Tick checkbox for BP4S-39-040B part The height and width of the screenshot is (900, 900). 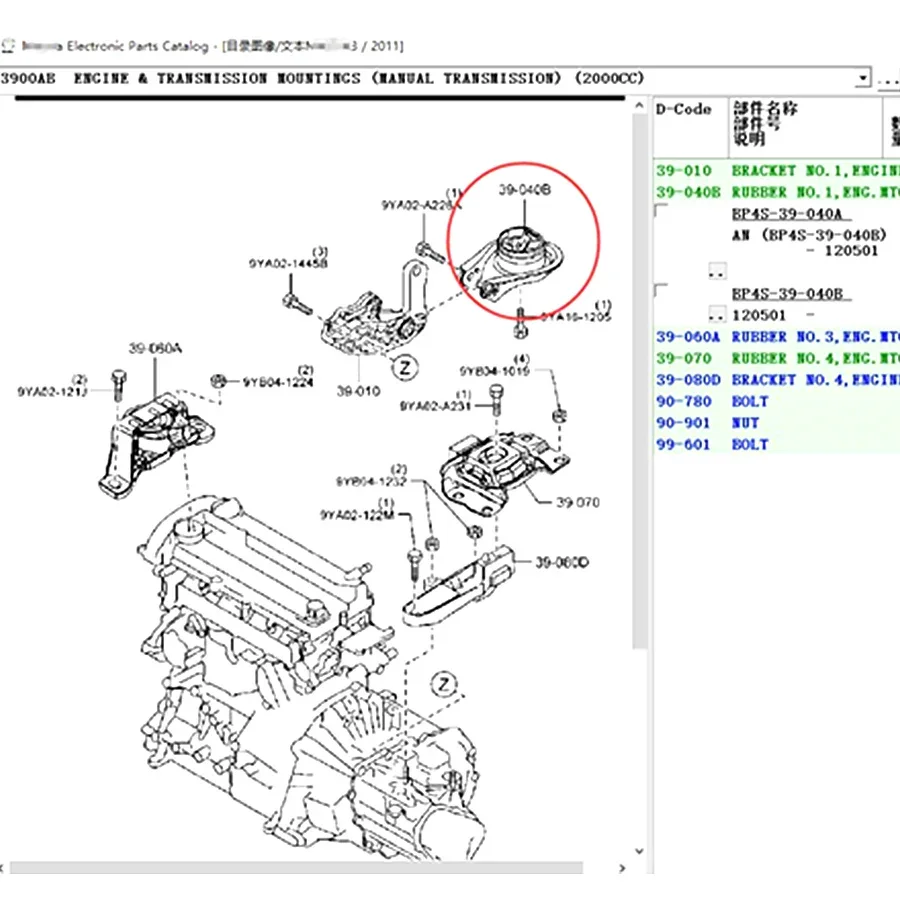[x=661, y=290]
